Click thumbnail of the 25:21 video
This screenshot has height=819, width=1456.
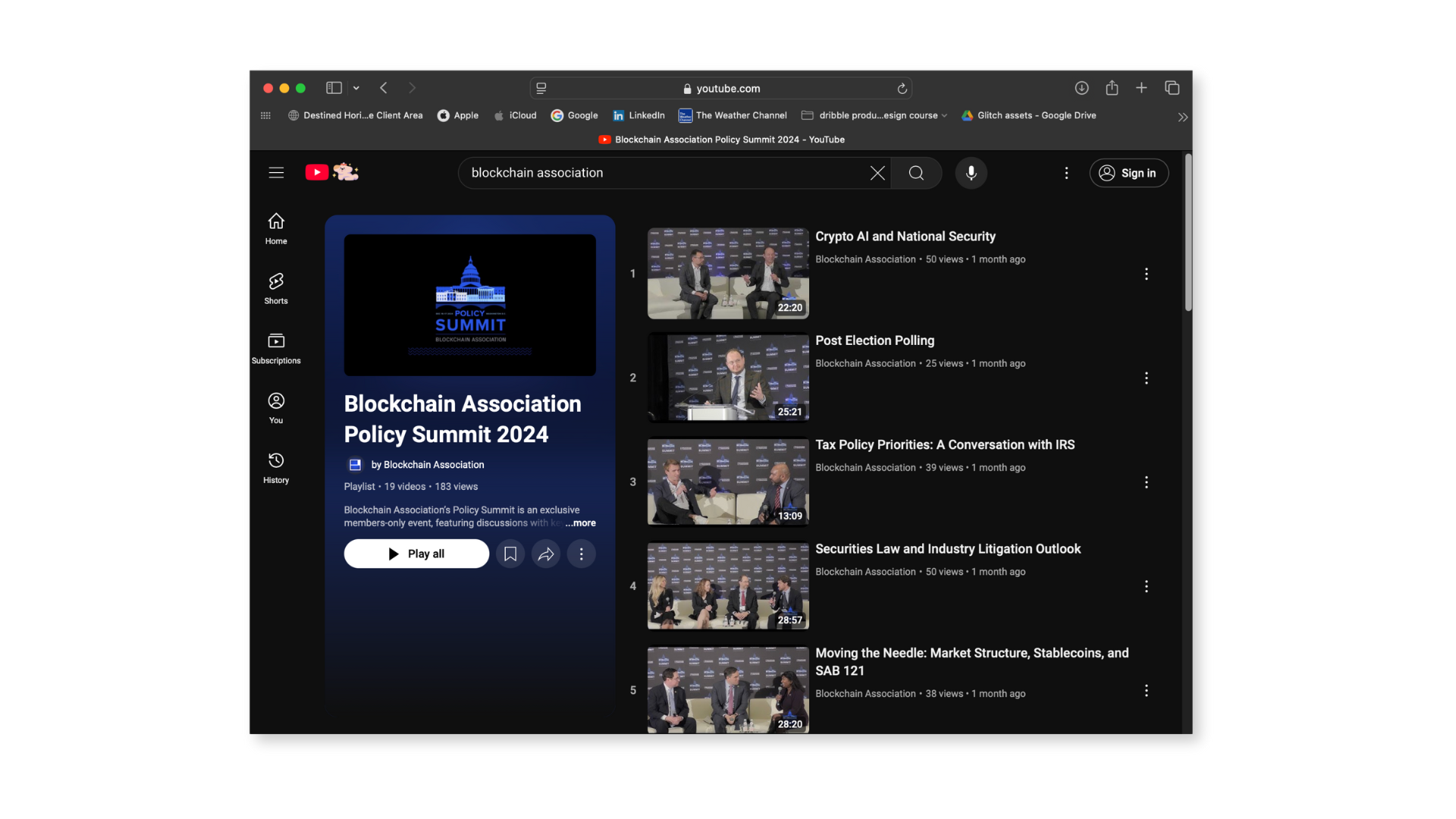pos(728,377)
